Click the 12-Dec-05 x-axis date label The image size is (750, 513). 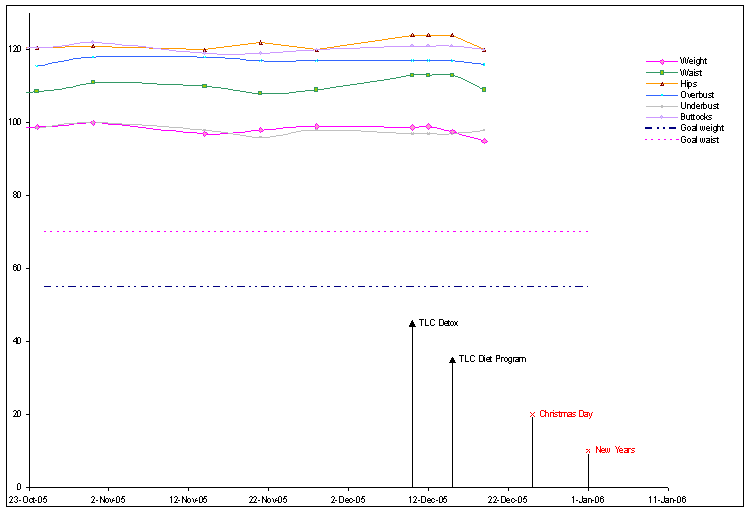(428, 500)
